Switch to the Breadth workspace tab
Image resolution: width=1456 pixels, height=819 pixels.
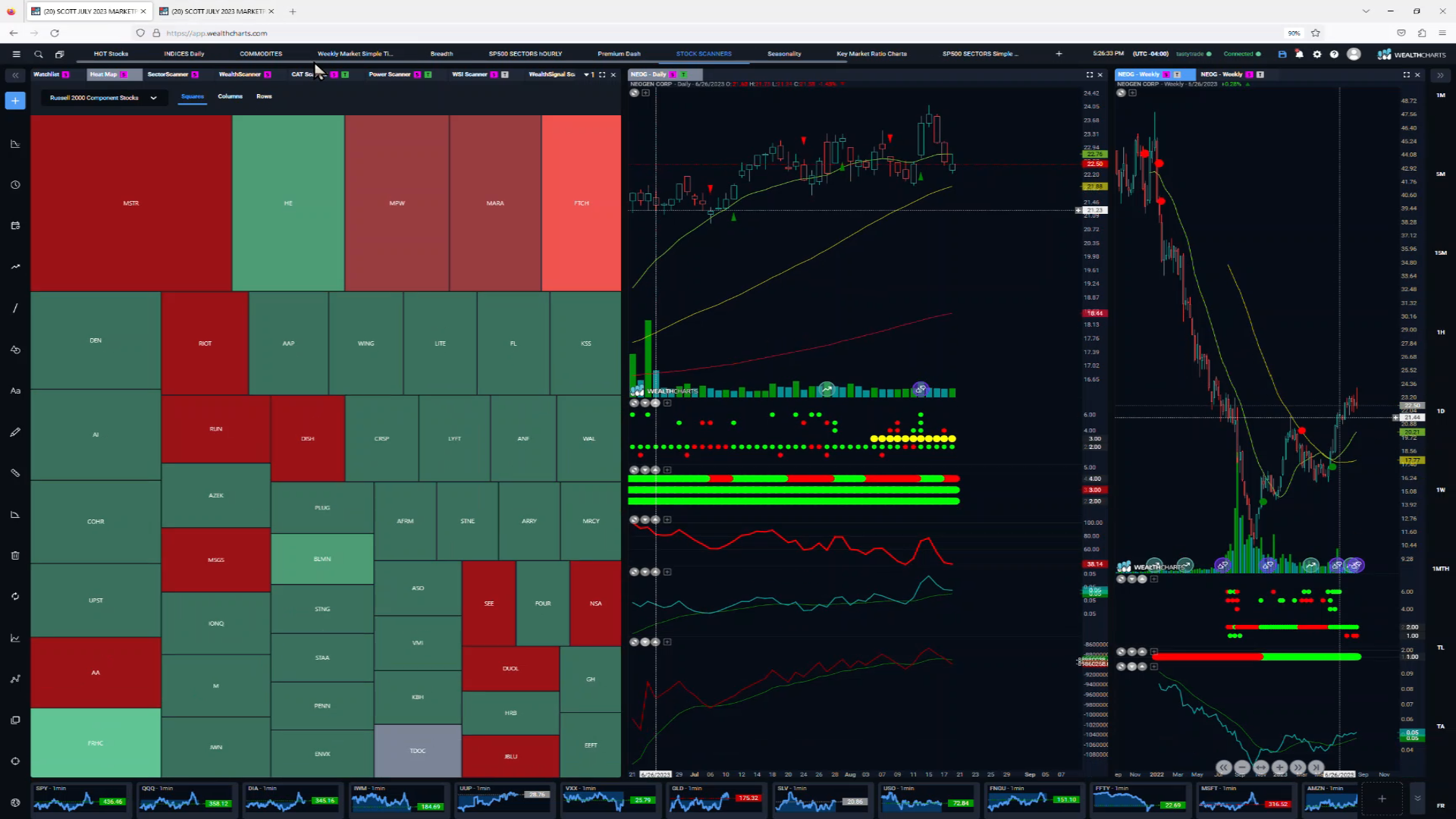click(441, 54)
